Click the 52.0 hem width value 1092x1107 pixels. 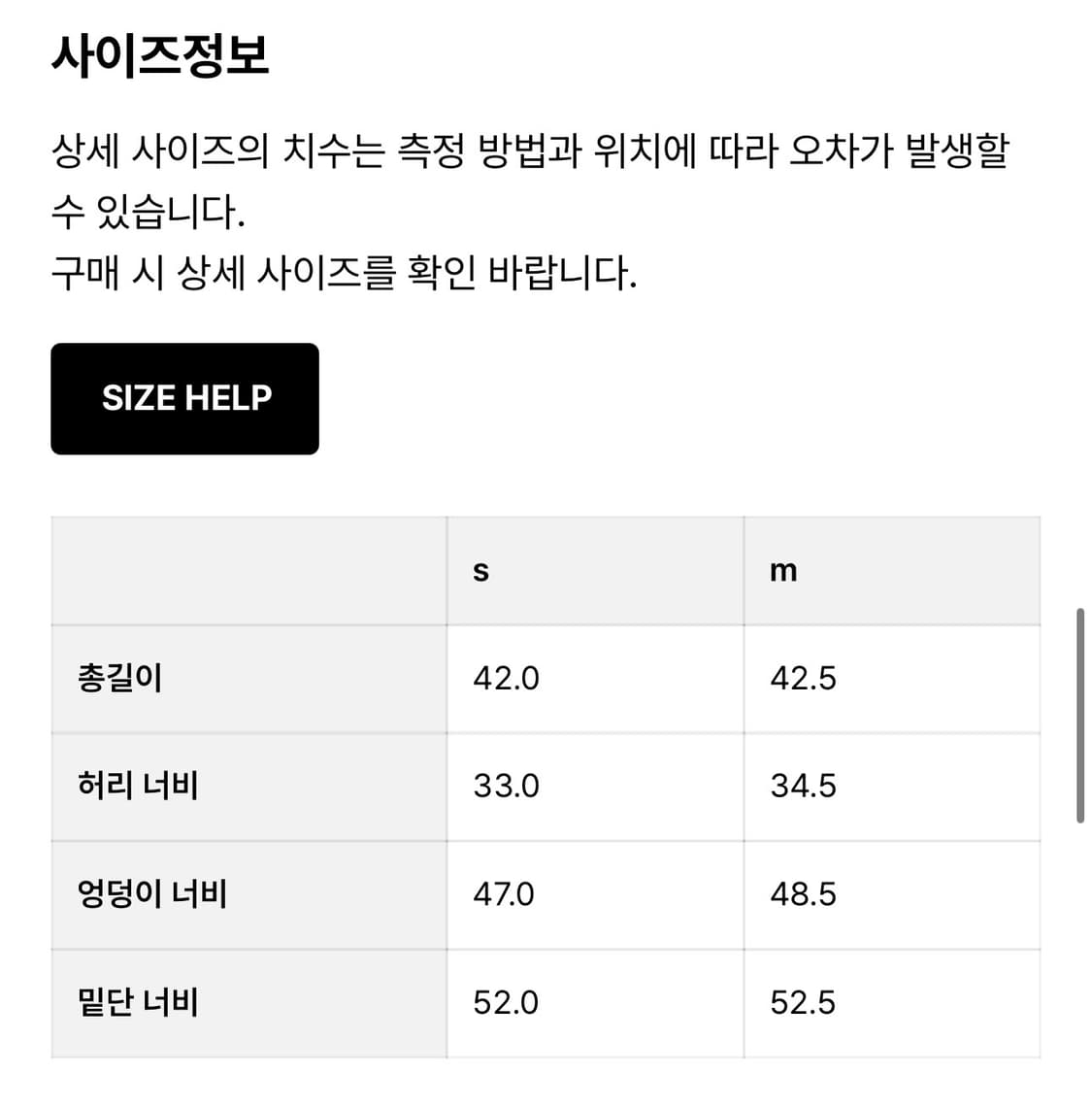506,1002
